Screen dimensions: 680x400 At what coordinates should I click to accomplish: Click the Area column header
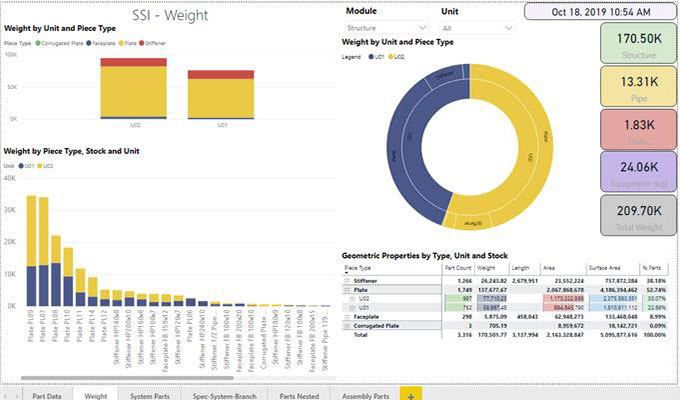tap(549, 268)
